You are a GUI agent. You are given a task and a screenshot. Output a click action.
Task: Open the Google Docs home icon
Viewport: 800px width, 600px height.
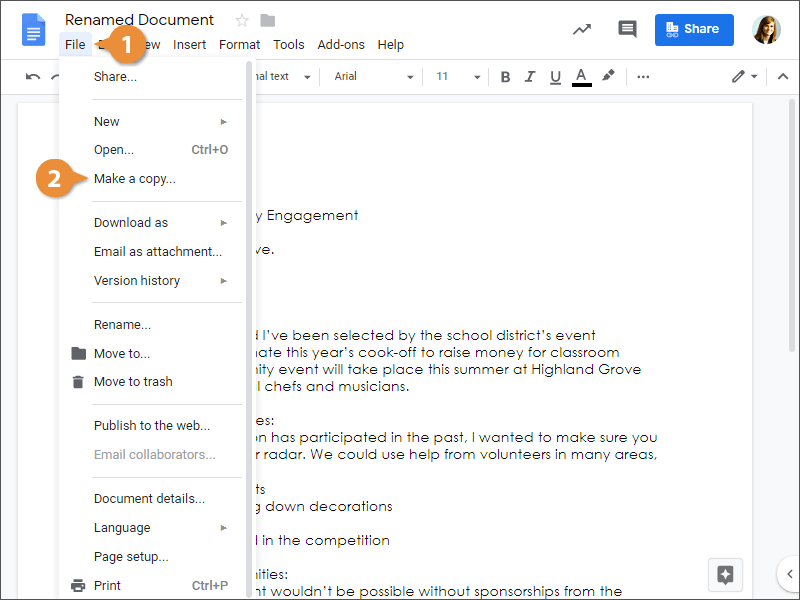33,30
